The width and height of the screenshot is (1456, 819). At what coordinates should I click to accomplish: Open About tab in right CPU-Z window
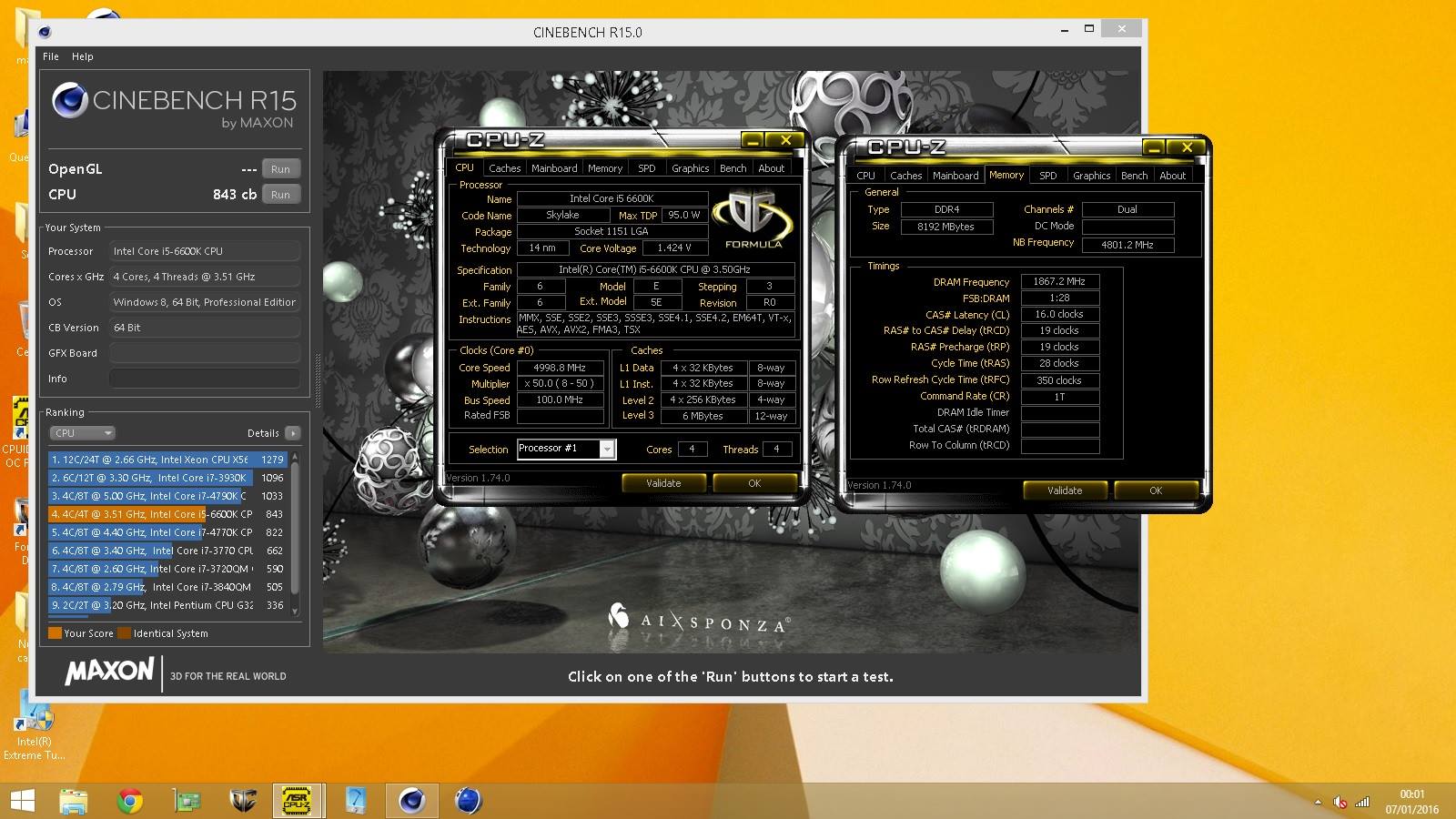(x=1173, y=176)
